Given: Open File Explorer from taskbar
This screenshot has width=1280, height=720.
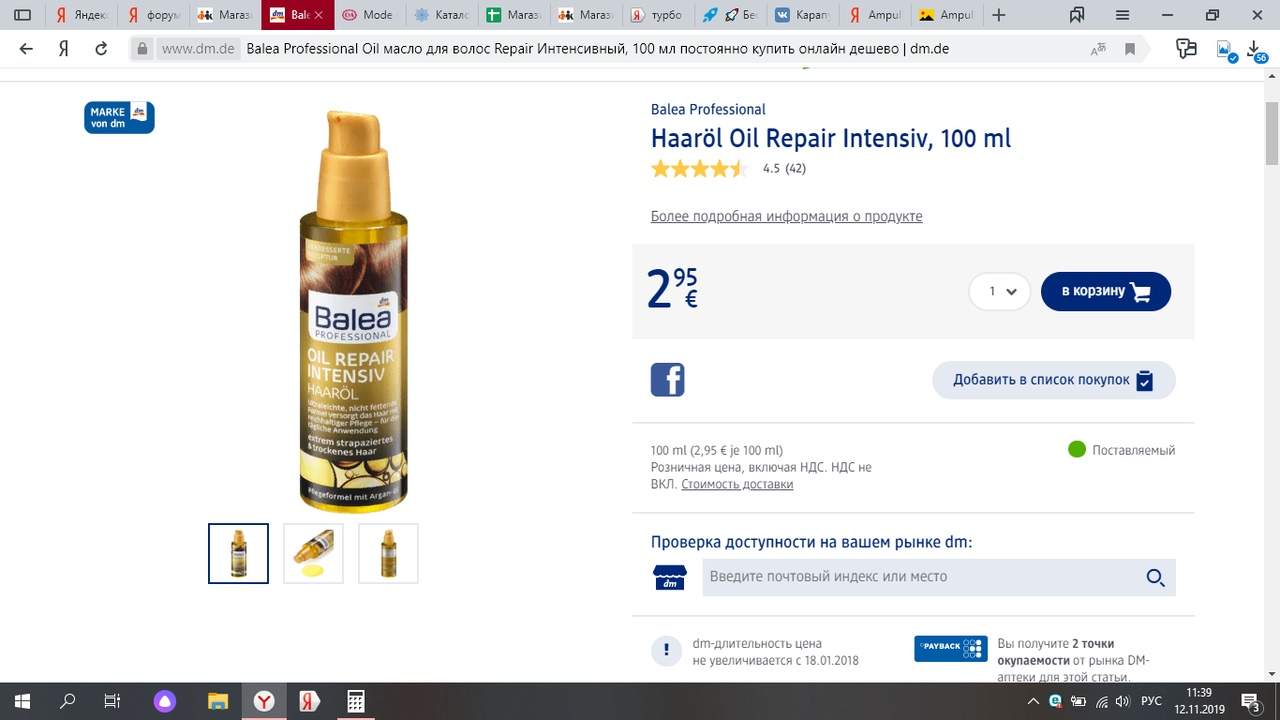Looking at the screenshot, I should pos(218,701).
